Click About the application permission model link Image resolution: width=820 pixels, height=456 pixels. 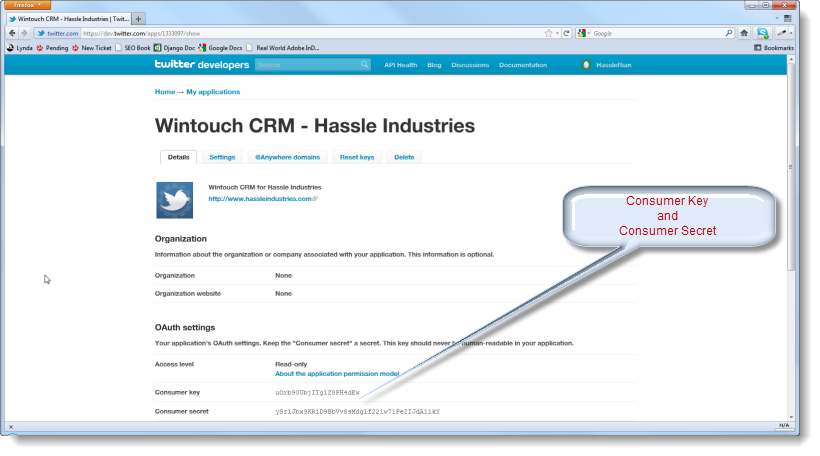(x=337, y=373)
